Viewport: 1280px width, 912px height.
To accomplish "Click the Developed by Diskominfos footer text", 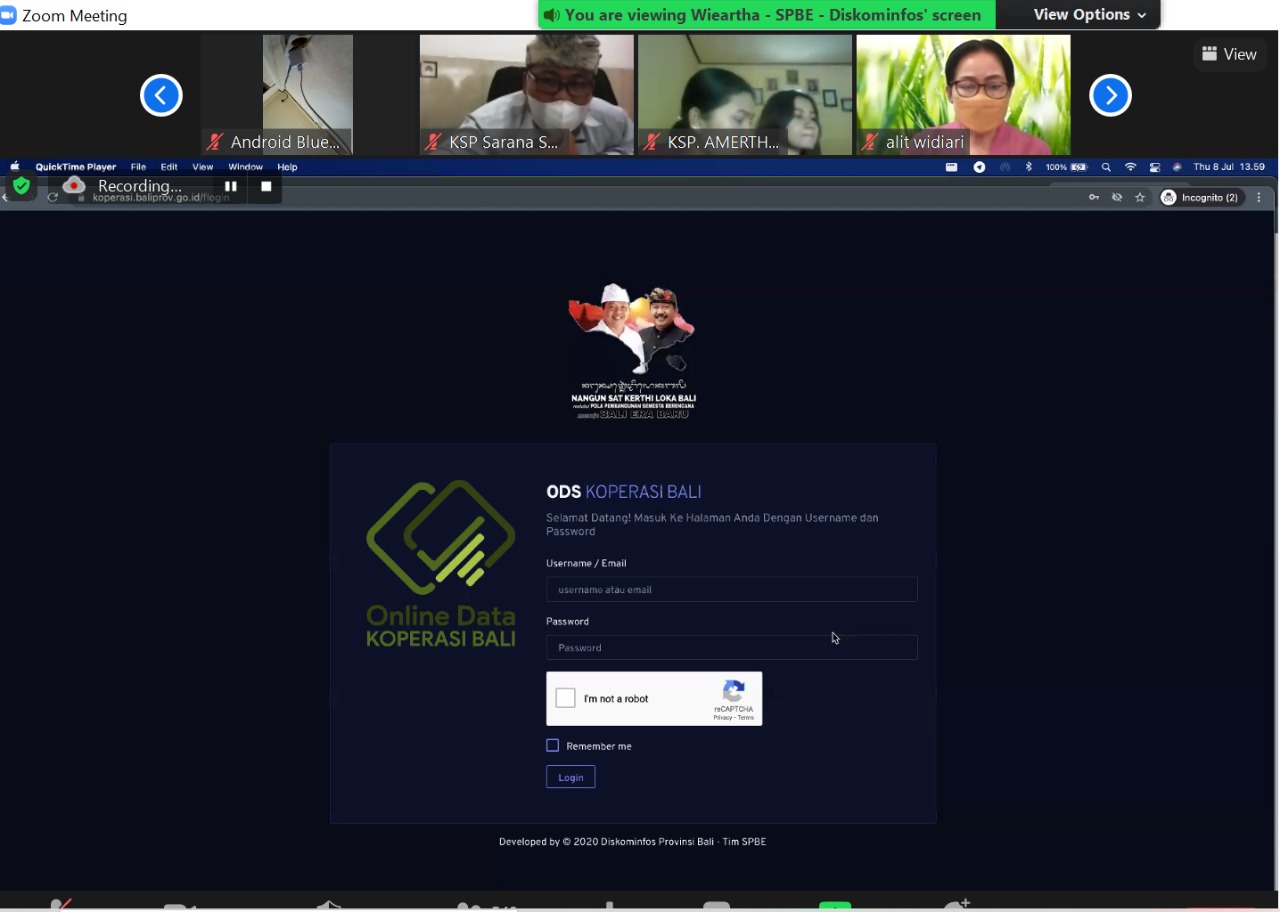I will [x=632, y=842].
